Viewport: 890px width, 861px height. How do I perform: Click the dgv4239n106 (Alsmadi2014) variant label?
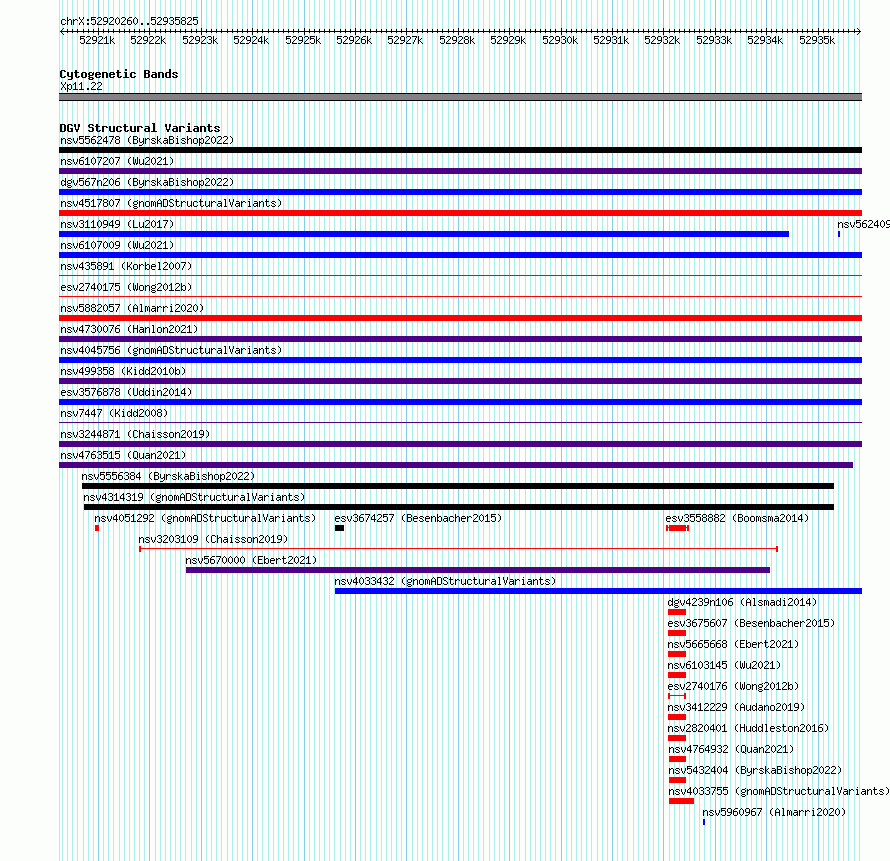coord(742,602)
